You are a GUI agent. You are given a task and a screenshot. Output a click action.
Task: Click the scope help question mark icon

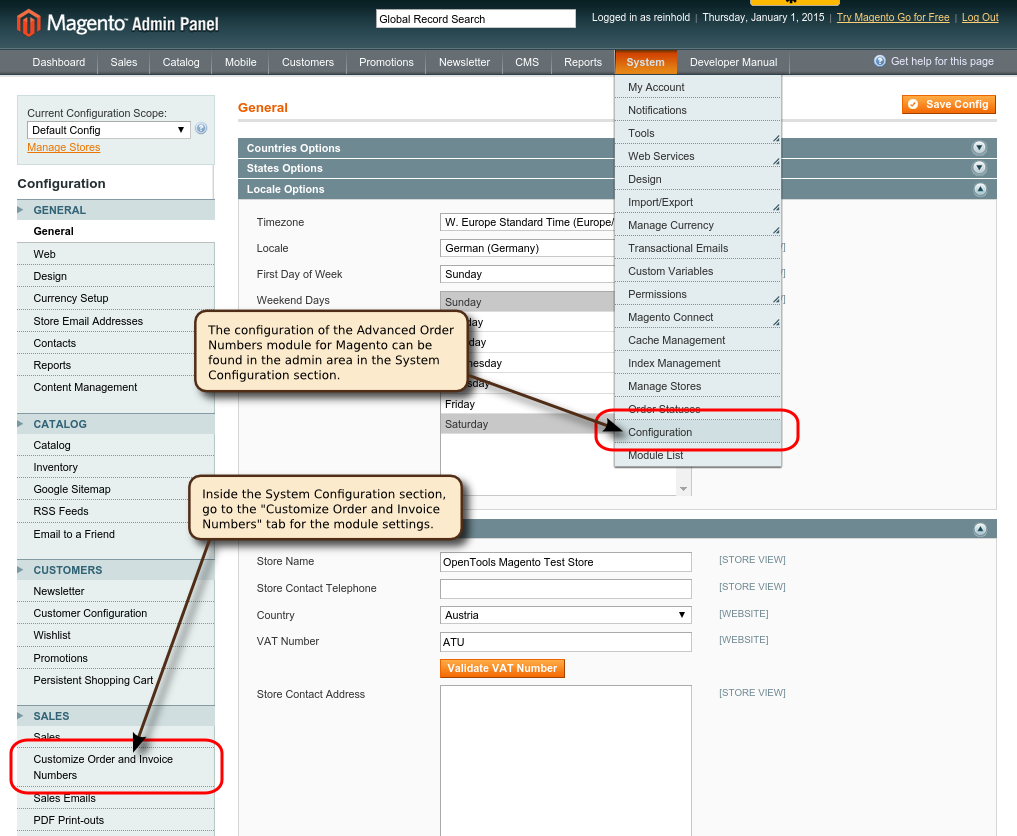pyautogui.click(x=201, y=129)
